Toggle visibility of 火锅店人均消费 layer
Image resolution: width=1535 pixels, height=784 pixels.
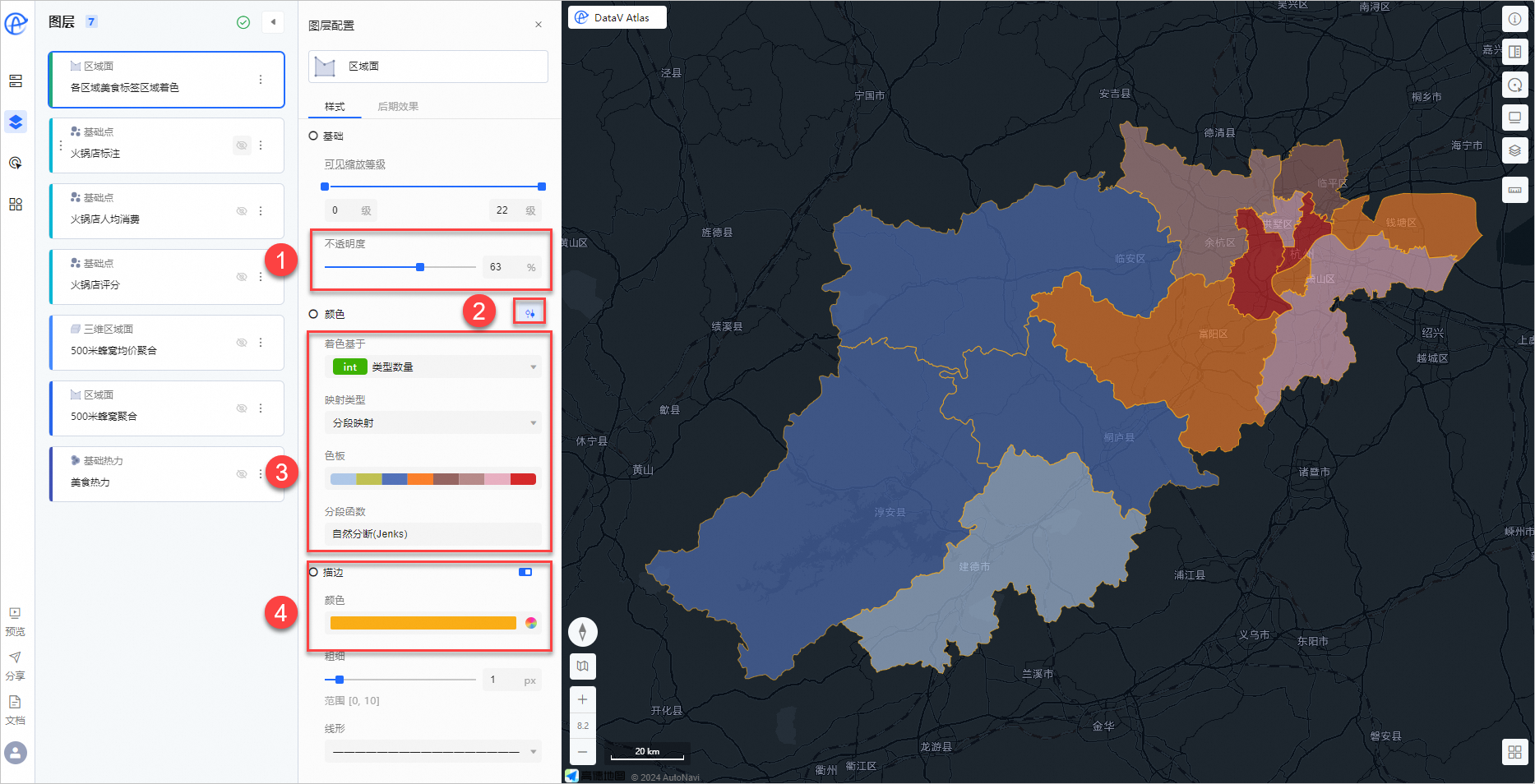pos(242,211)
